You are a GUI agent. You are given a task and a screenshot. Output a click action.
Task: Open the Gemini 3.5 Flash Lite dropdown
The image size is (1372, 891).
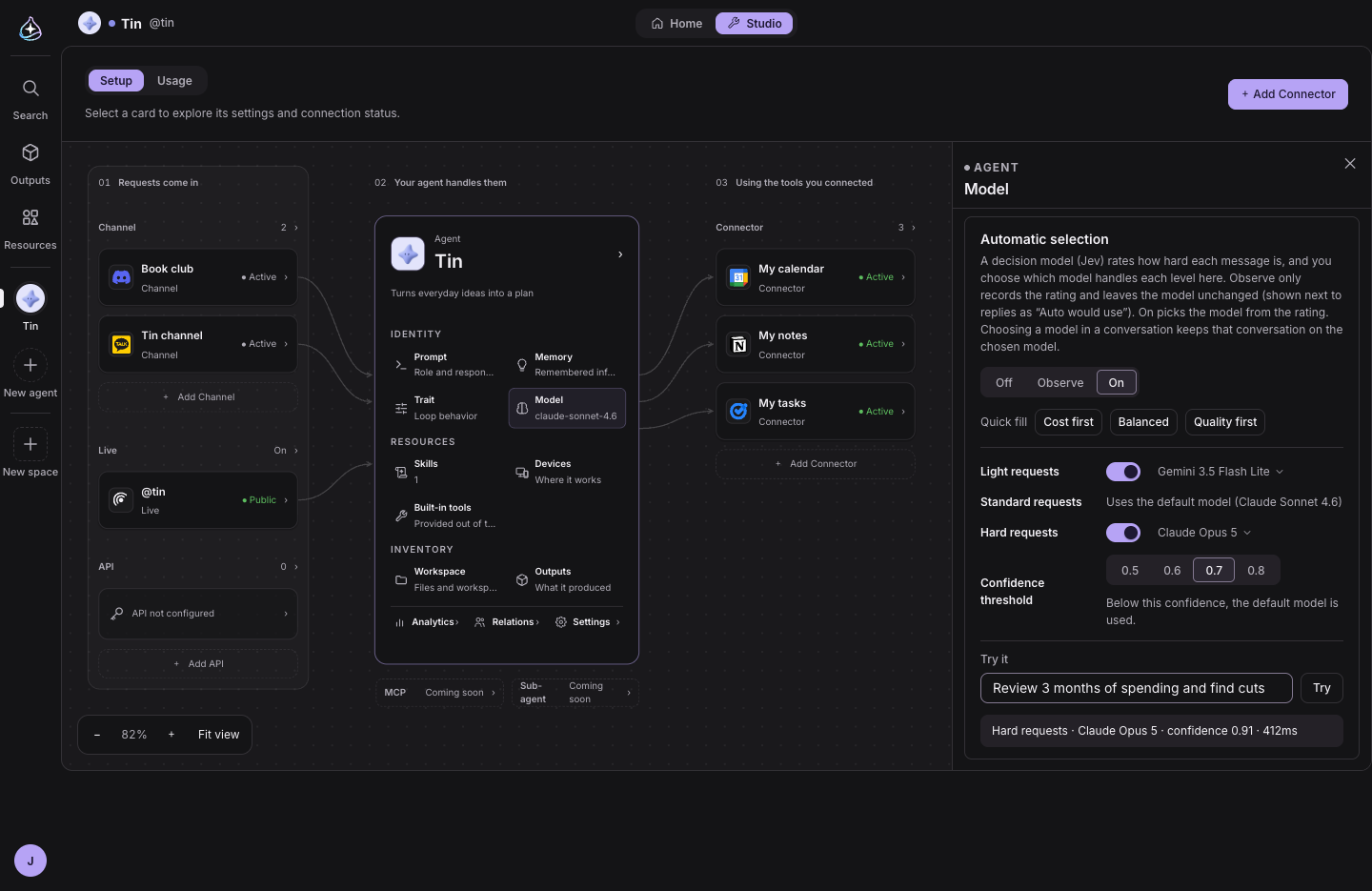(x=1221, y=472)
